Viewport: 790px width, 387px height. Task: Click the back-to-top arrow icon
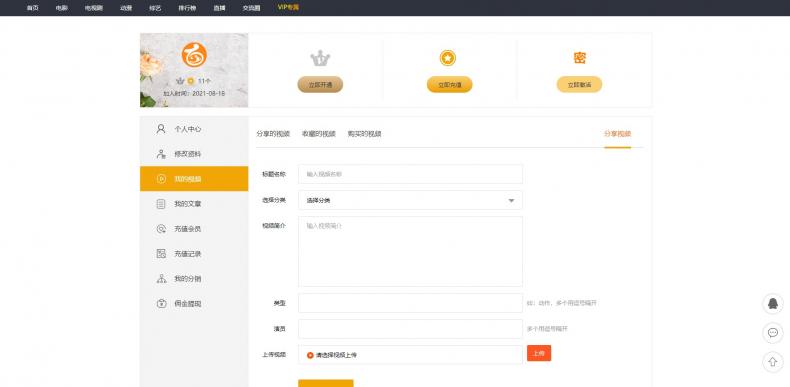click(x=772, y=362)
